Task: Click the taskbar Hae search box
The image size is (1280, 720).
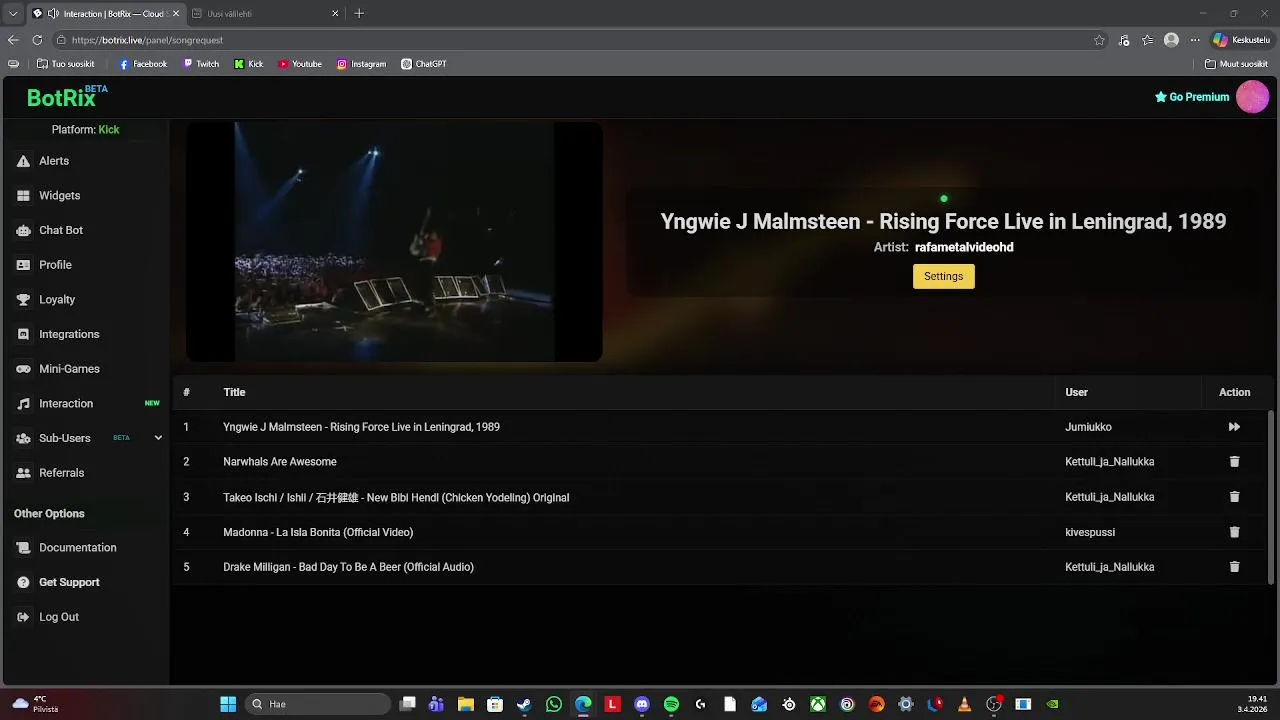Action: (x=318, y=704)
